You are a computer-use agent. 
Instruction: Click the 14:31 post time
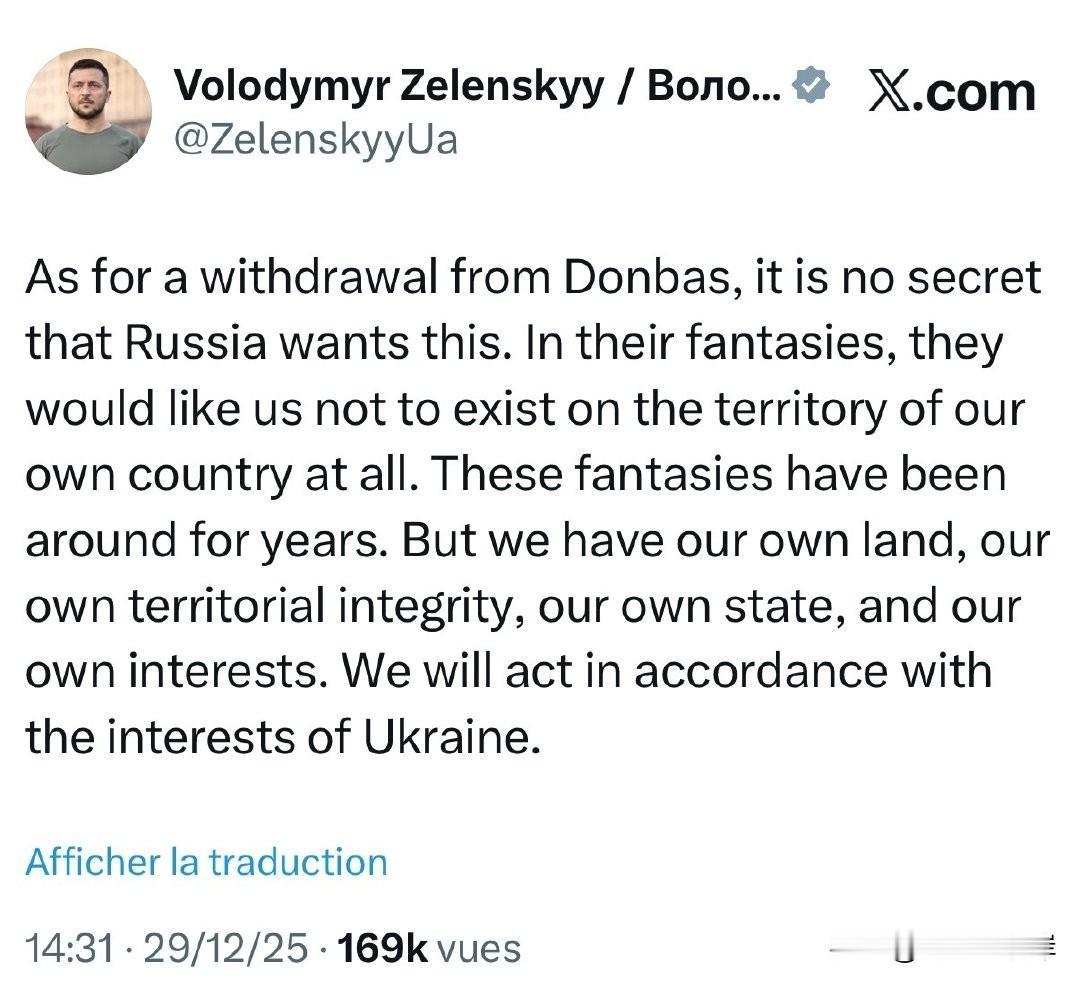pyautogui.click(x=68, y=947)
